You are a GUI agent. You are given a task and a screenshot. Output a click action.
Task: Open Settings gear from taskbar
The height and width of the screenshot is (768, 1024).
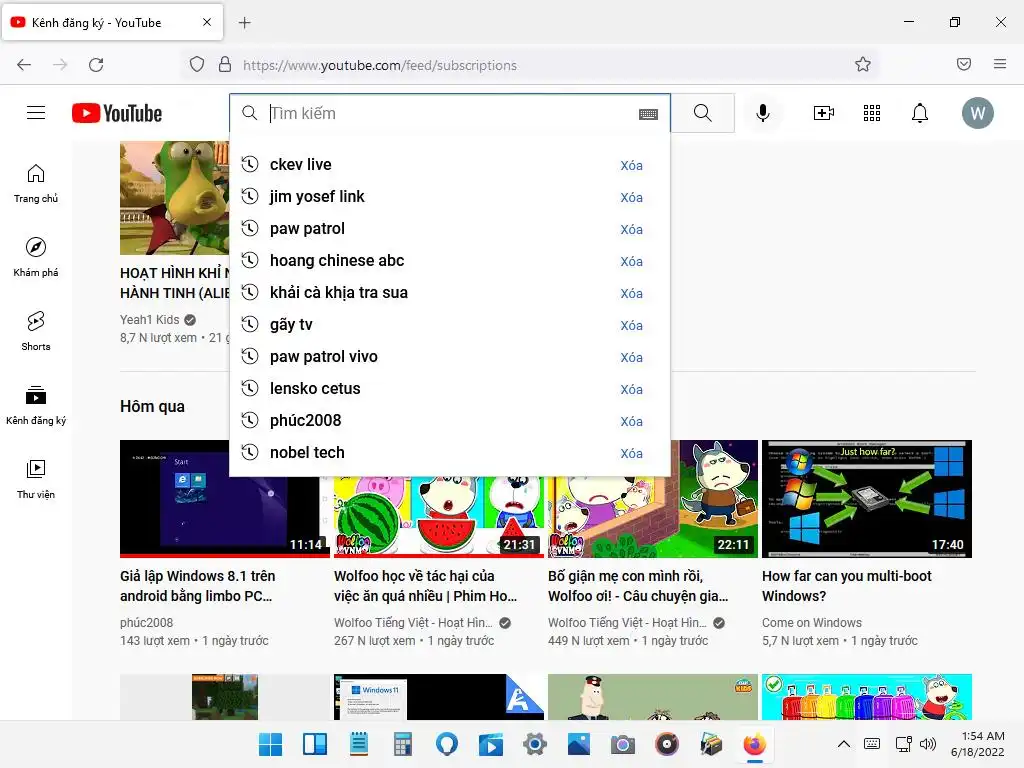click(535, 744)
